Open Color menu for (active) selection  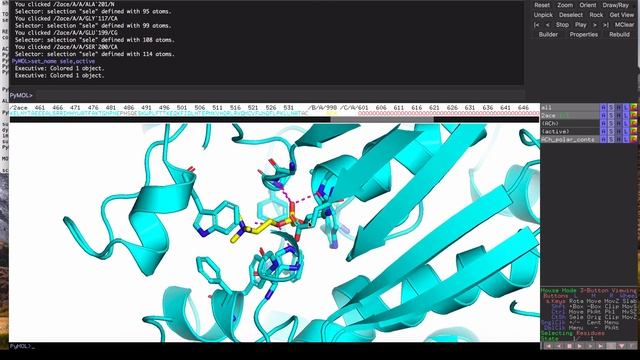[633, 131]
